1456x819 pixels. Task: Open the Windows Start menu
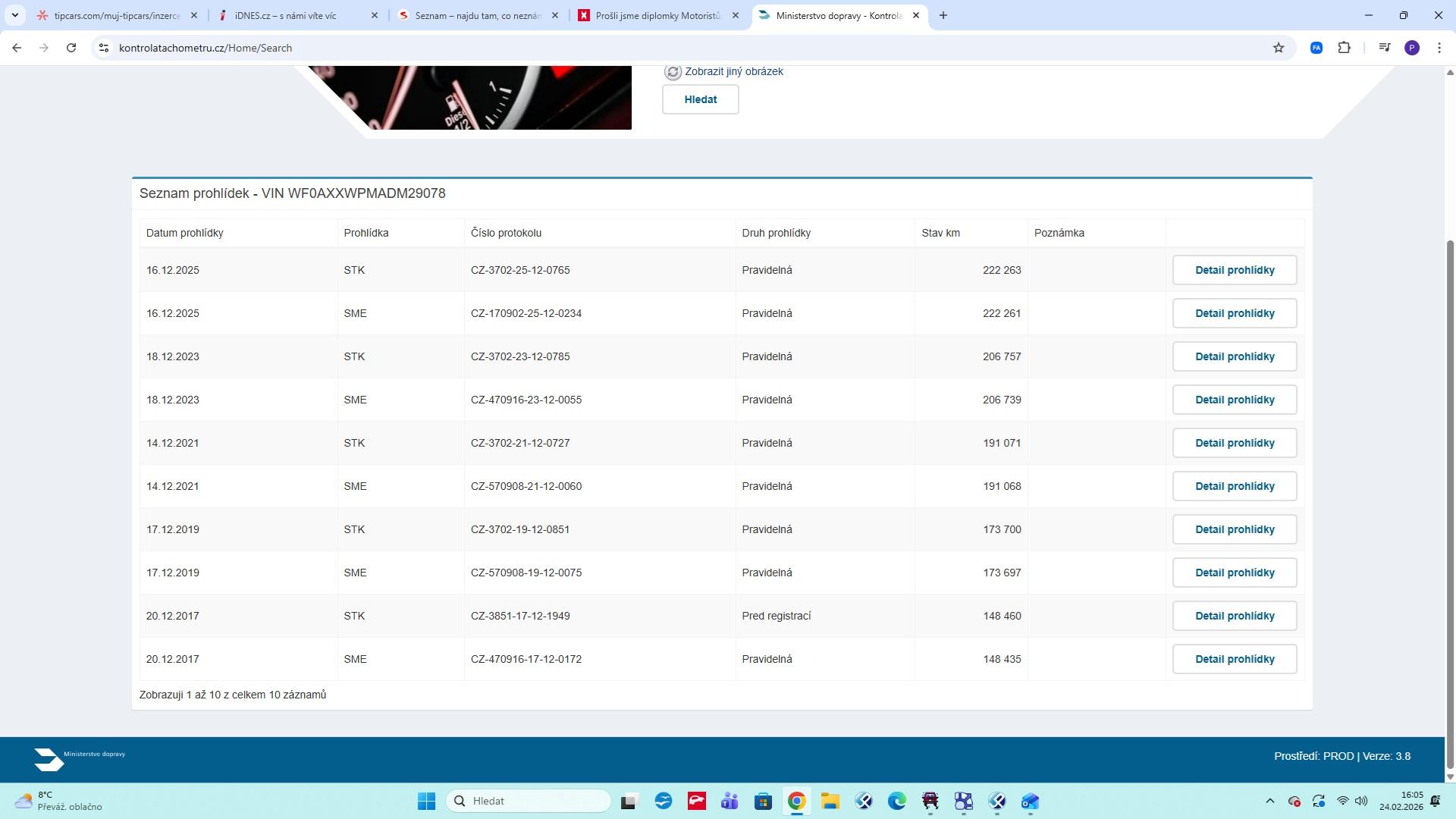coord(426,801)
